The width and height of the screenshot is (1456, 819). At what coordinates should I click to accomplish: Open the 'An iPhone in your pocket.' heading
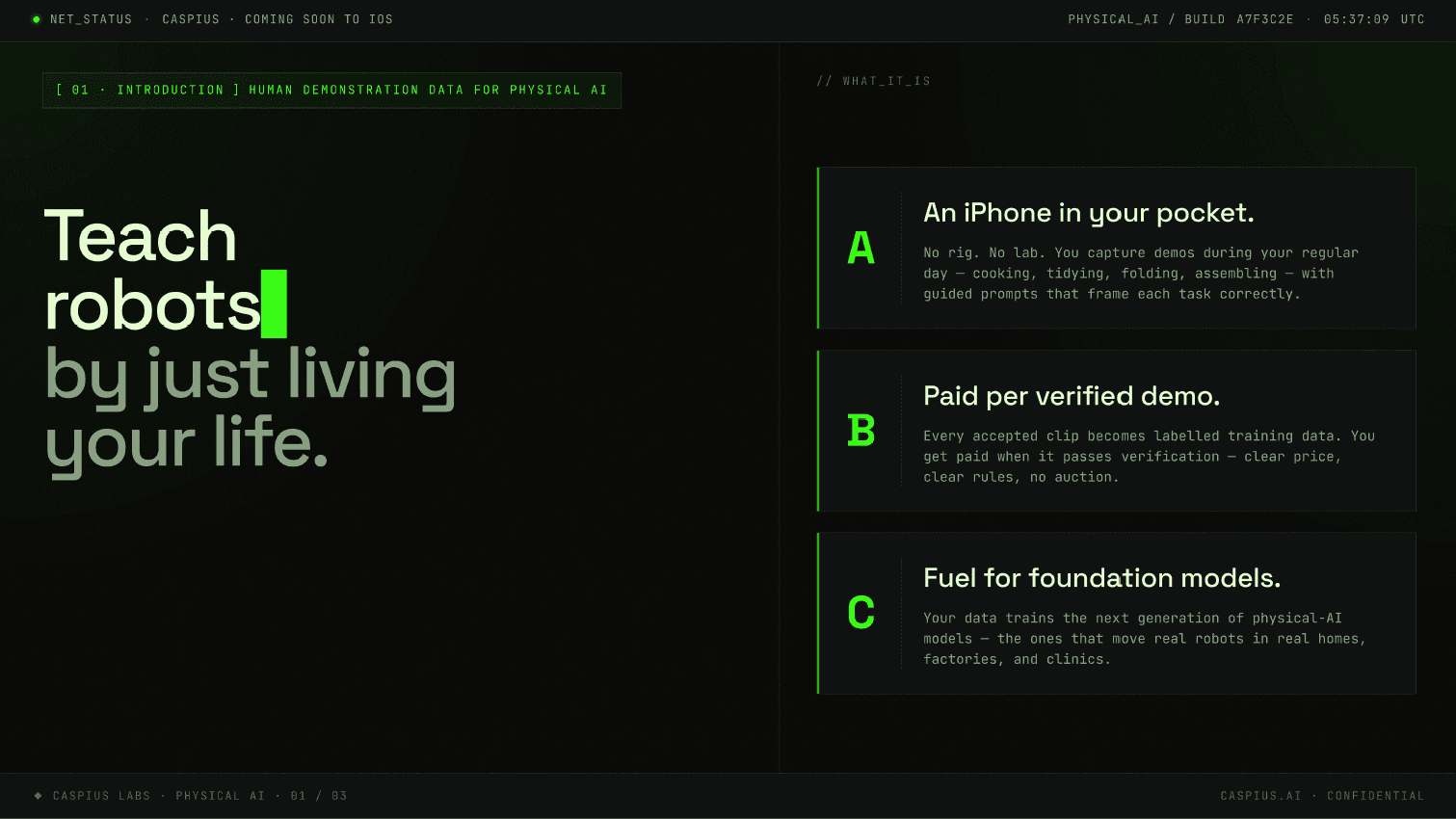point(1088,213)
